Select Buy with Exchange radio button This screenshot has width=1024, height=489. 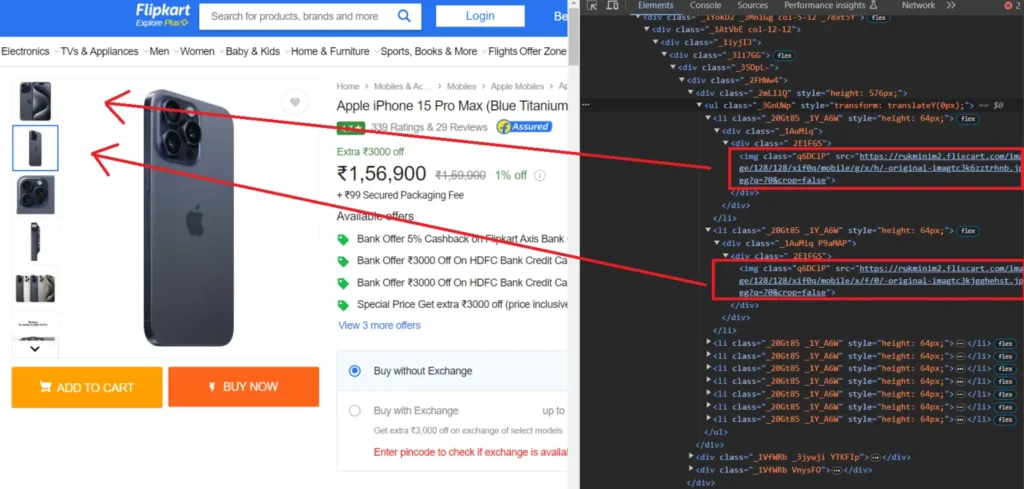pos(355,411)
